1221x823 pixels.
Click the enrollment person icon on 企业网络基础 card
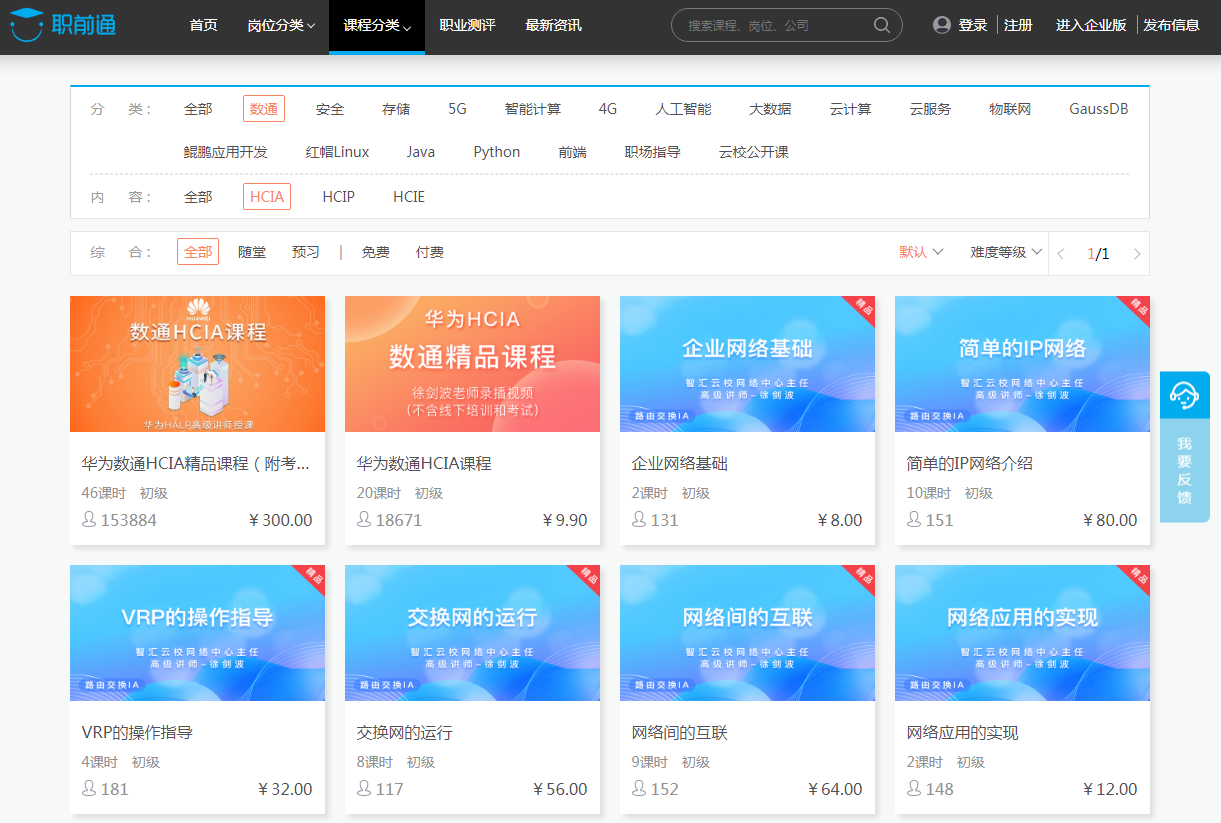(x=637, y=520)
